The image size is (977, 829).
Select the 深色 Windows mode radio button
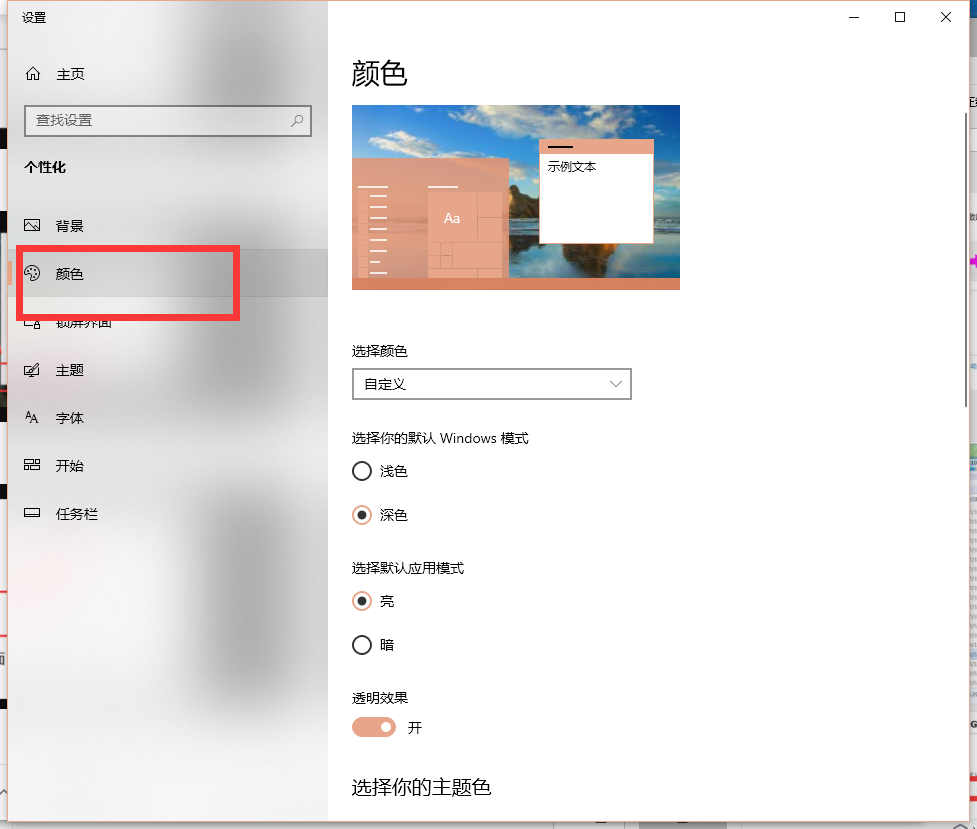362,515
